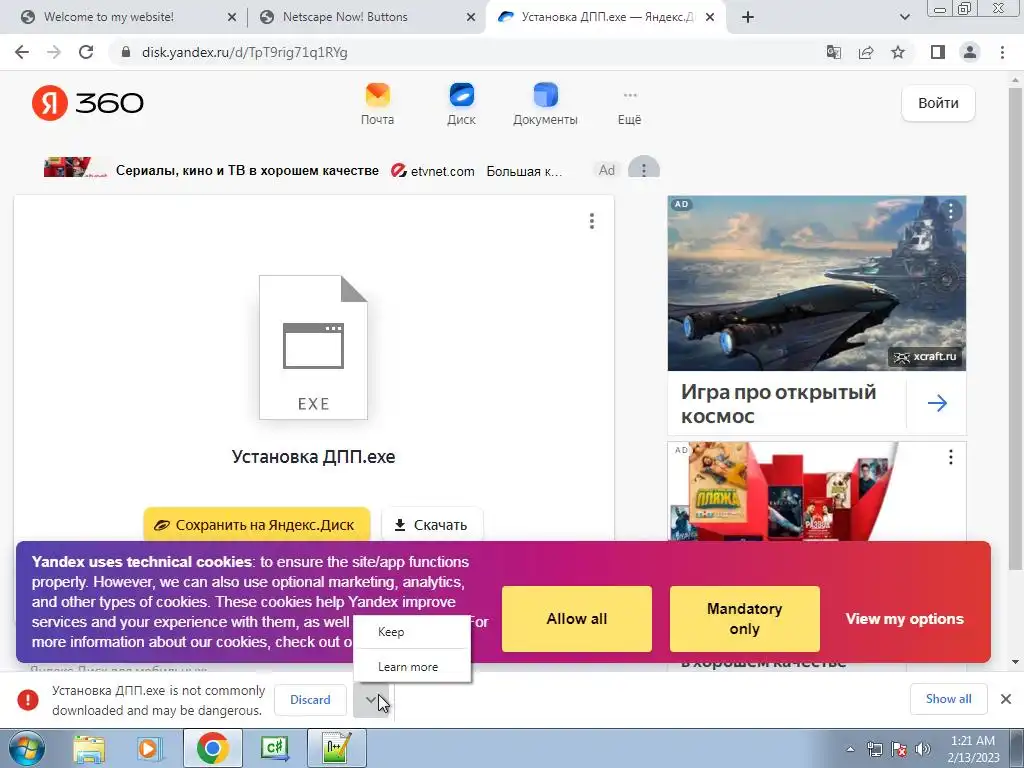This screenshot has width=1024, height=768.
Task: Close the download bar with the X
Action: (x=1006, y=699)
